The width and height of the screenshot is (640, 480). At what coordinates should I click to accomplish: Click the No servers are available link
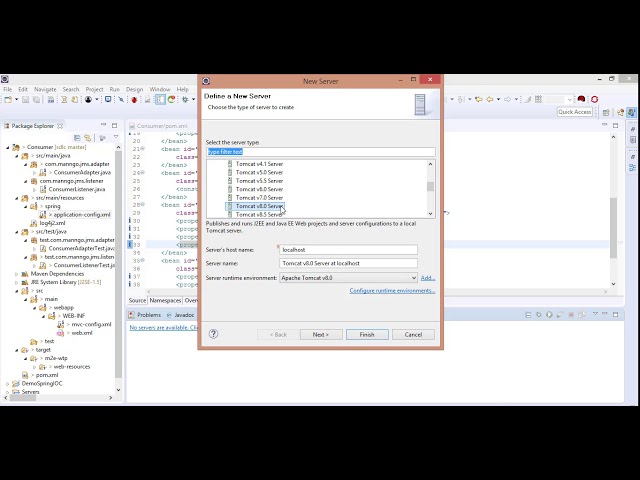pyautogui.click(x=163, y=327)
